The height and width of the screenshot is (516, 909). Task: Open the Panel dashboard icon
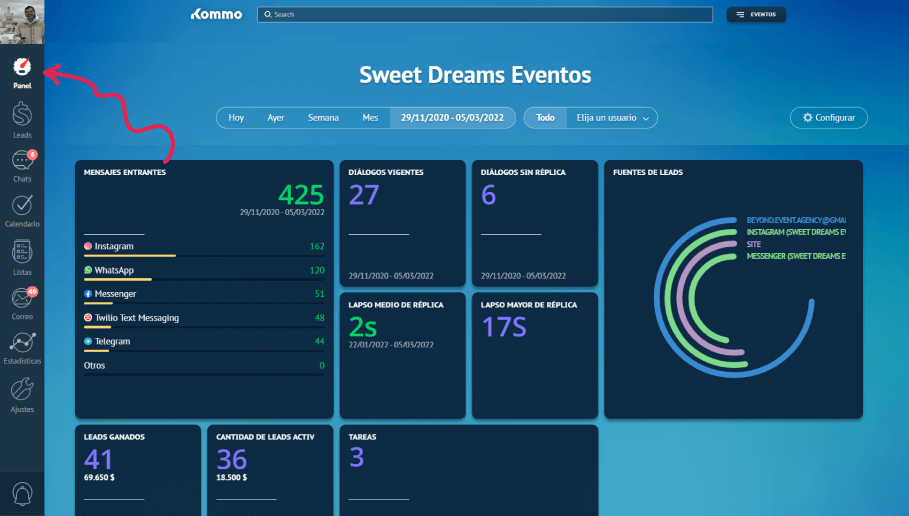pyautogui.click(x=22, y=68)
